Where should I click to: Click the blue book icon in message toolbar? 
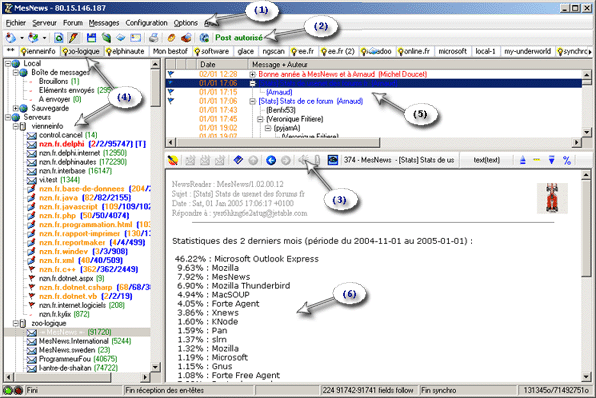(238, 160)
